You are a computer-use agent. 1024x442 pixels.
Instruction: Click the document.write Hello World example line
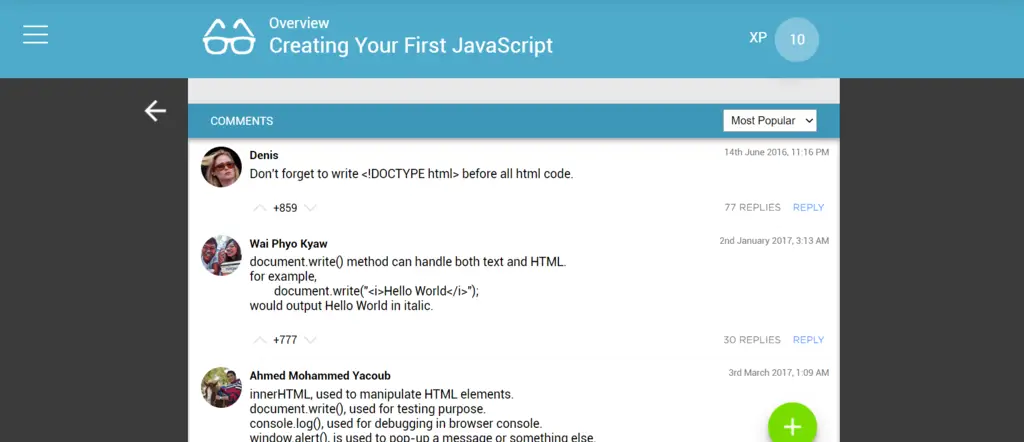pyautogui.click(x=376, y=291)
